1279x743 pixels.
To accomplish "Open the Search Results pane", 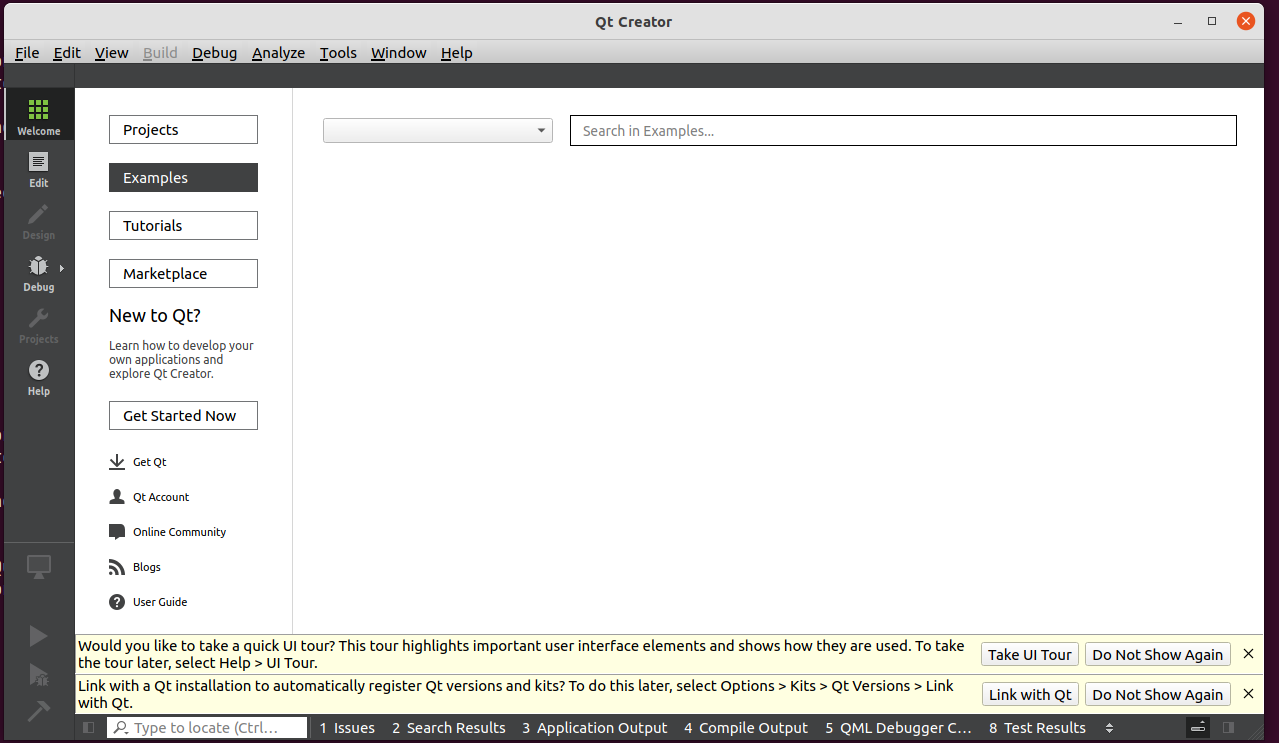I will 448,728.
